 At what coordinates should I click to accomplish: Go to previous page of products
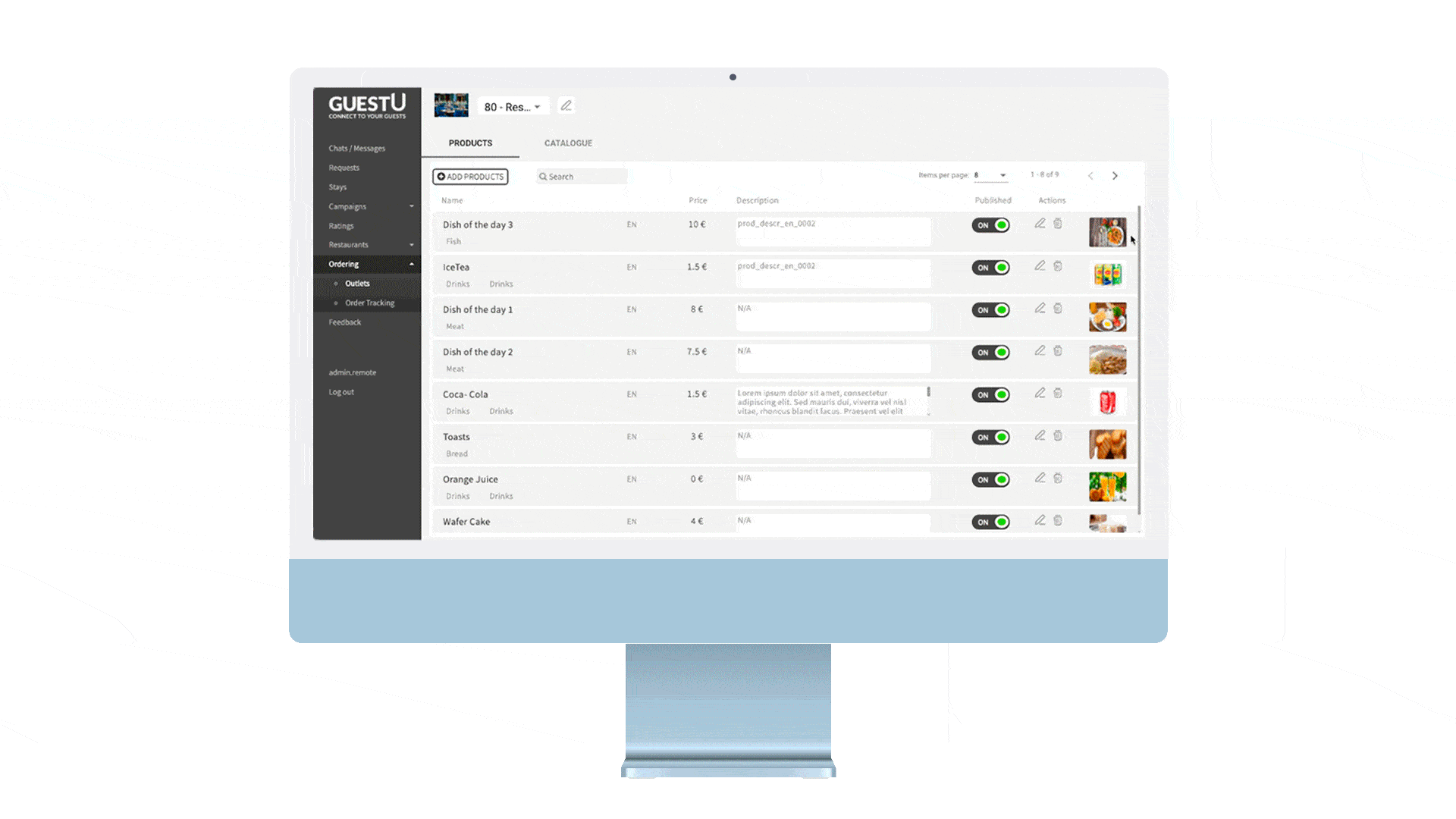pyautogui.click(x=1090, y=176)
